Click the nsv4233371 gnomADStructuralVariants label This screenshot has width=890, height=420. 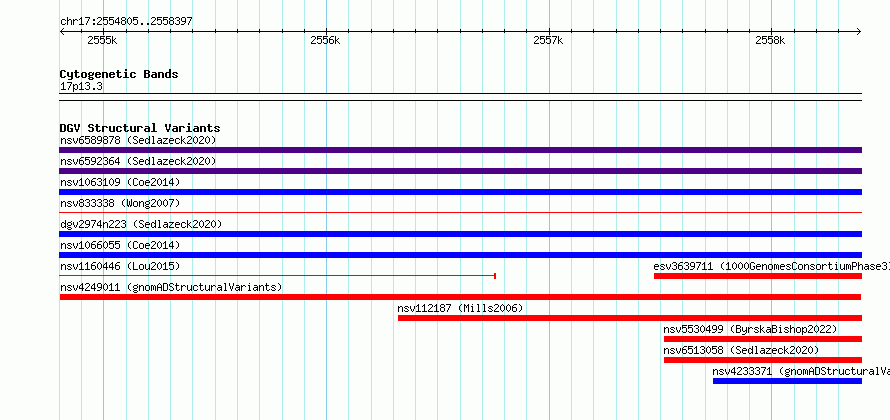pos(801,371)
